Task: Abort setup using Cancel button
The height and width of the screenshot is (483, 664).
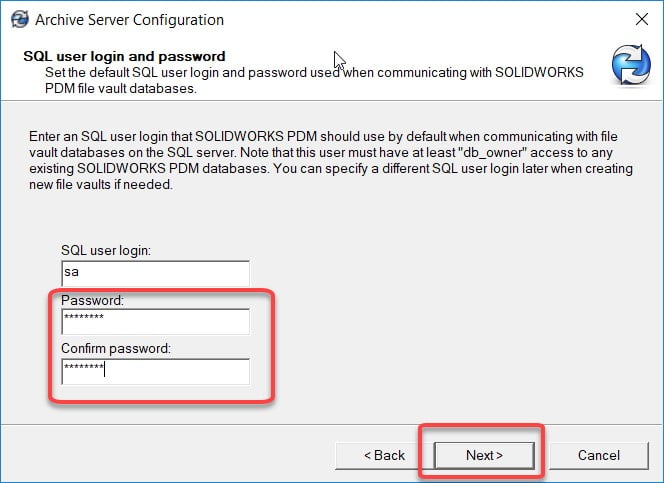Action: point(599,455)
